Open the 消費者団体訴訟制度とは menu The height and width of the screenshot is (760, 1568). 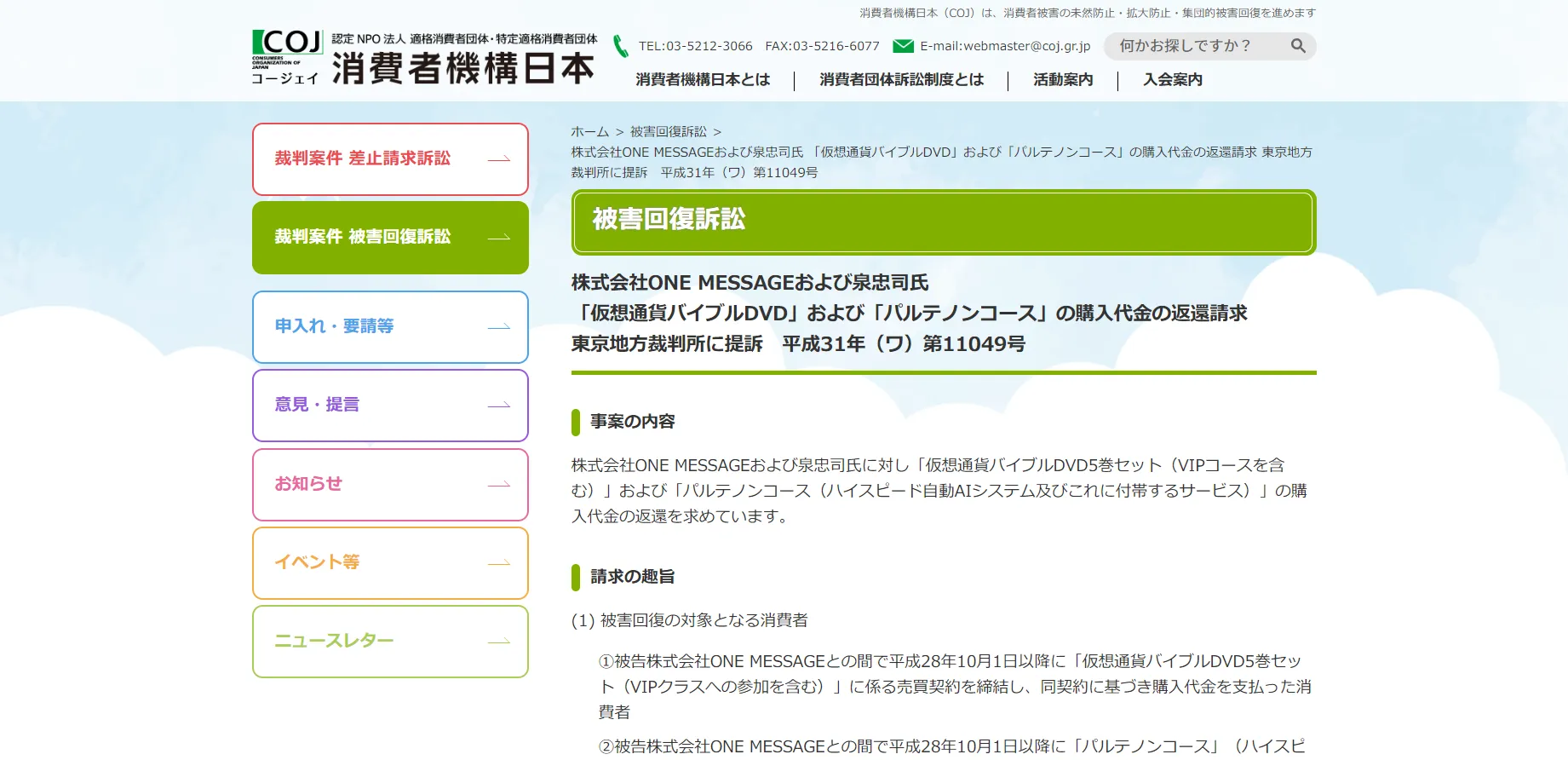pyautogui.click(x=901, y=80)
